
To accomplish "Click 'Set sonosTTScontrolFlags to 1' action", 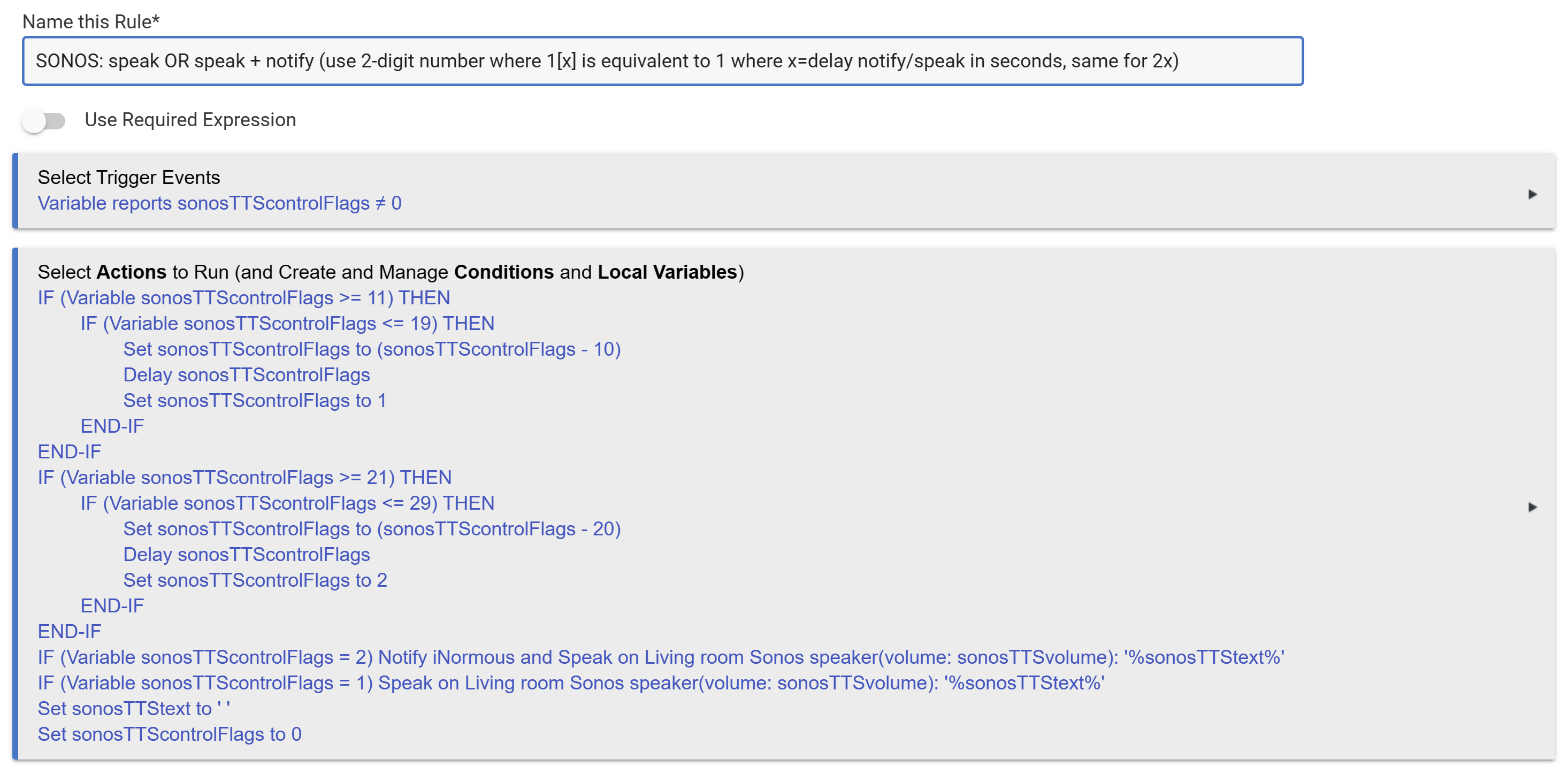I will [255, 401].
